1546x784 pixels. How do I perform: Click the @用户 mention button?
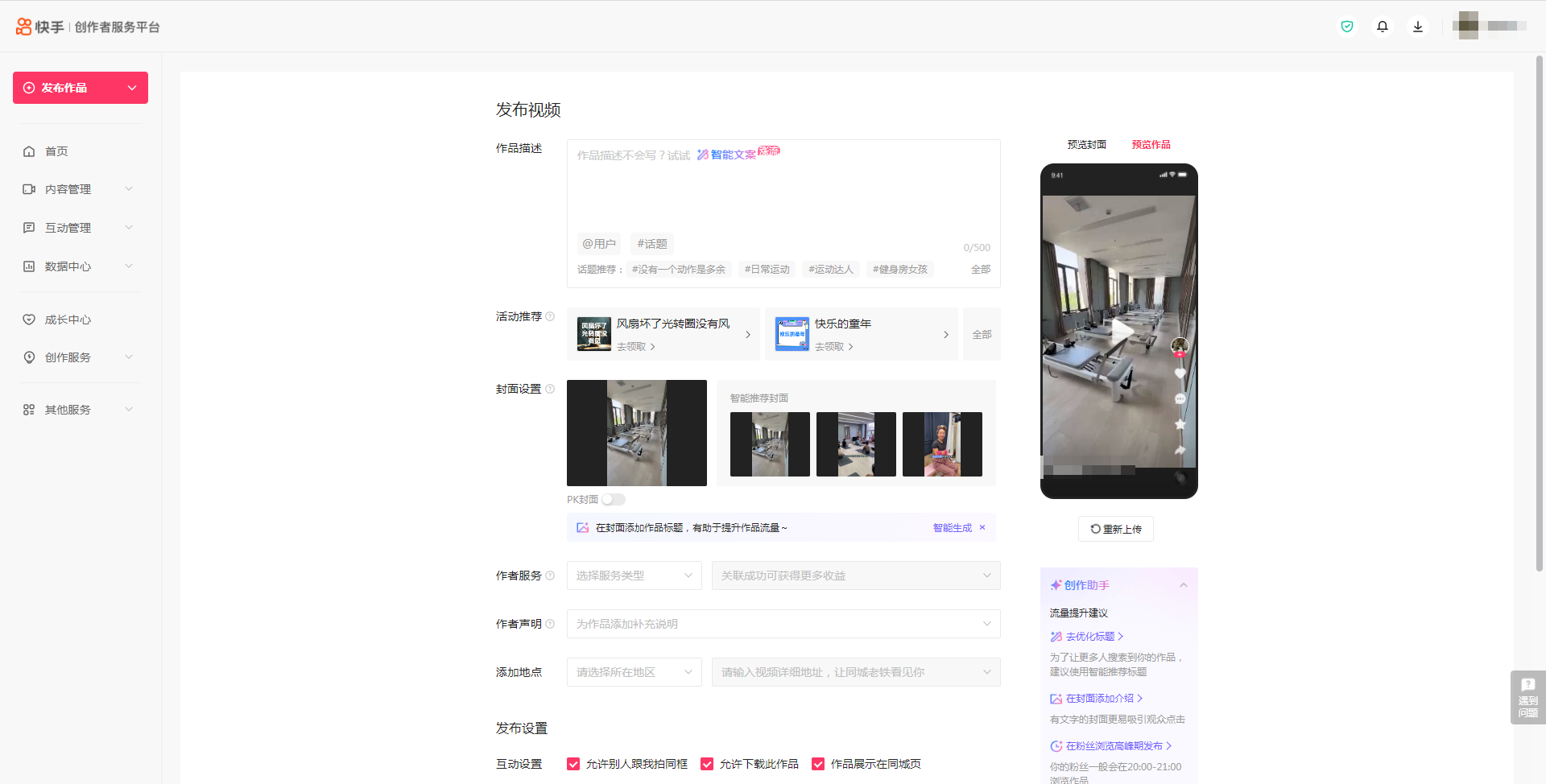coord(599,244)
